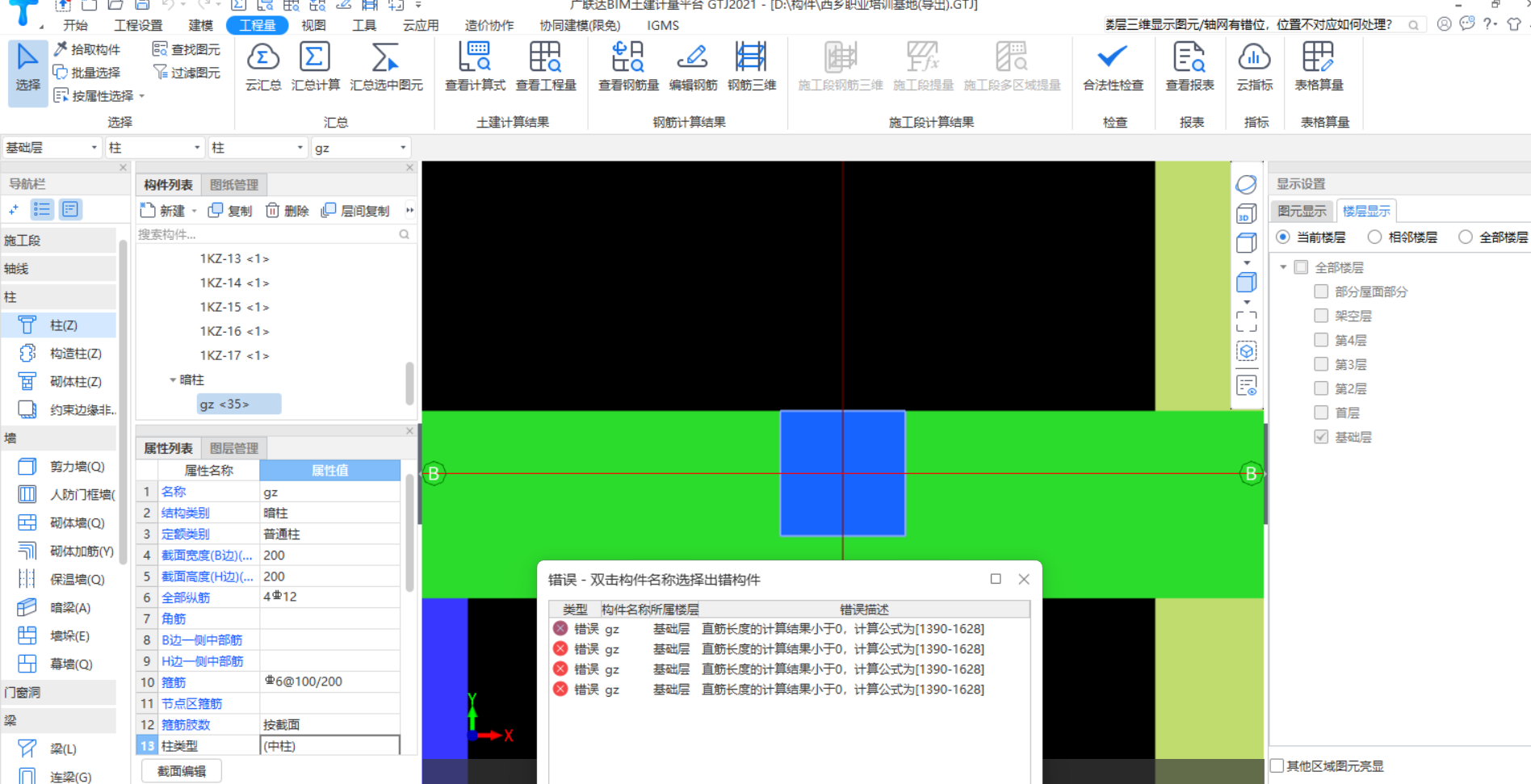The image size is (1531, 784).
Task: Click the 全部纵筋 property link
Action: (186, 597)
